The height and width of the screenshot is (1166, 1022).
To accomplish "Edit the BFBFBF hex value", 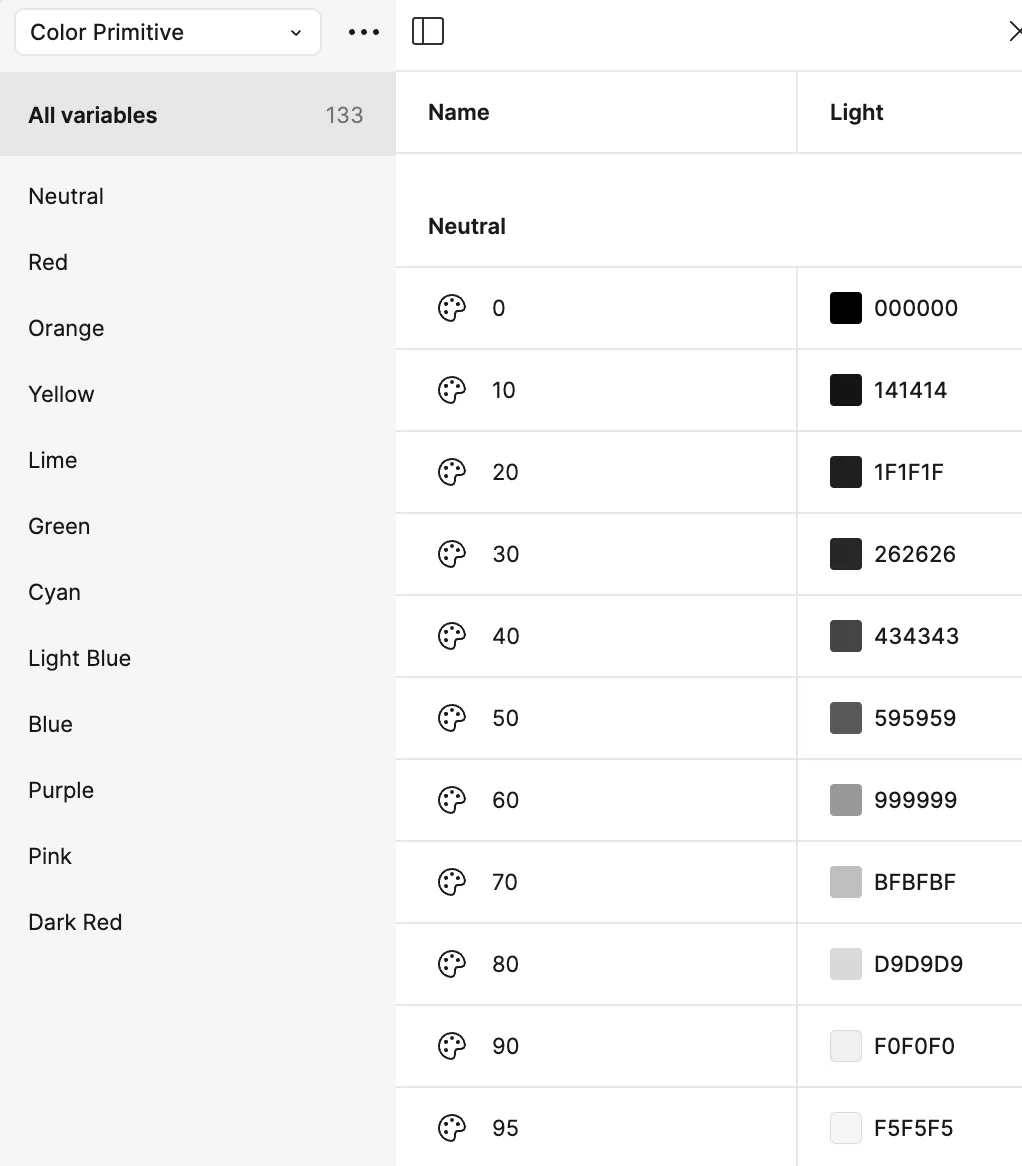I will (x=915, y=882).
